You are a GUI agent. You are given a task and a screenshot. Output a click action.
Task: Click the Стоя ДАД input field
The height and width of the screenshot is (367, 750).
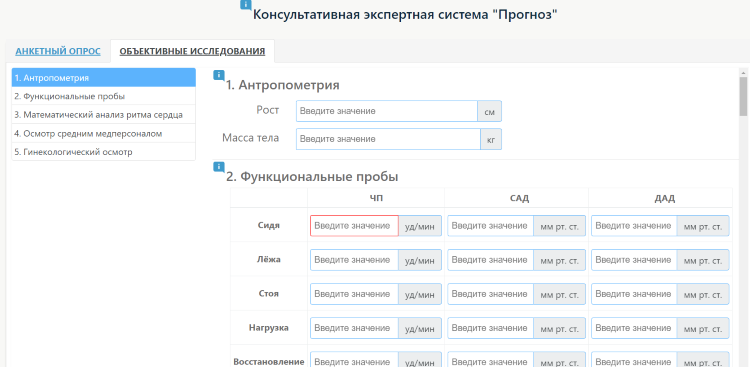[x=634, y=294]
